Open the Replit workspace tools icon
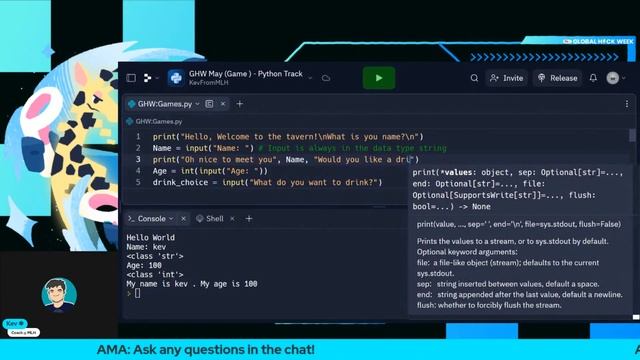The image size is (640, 360). tap(147, 78)
